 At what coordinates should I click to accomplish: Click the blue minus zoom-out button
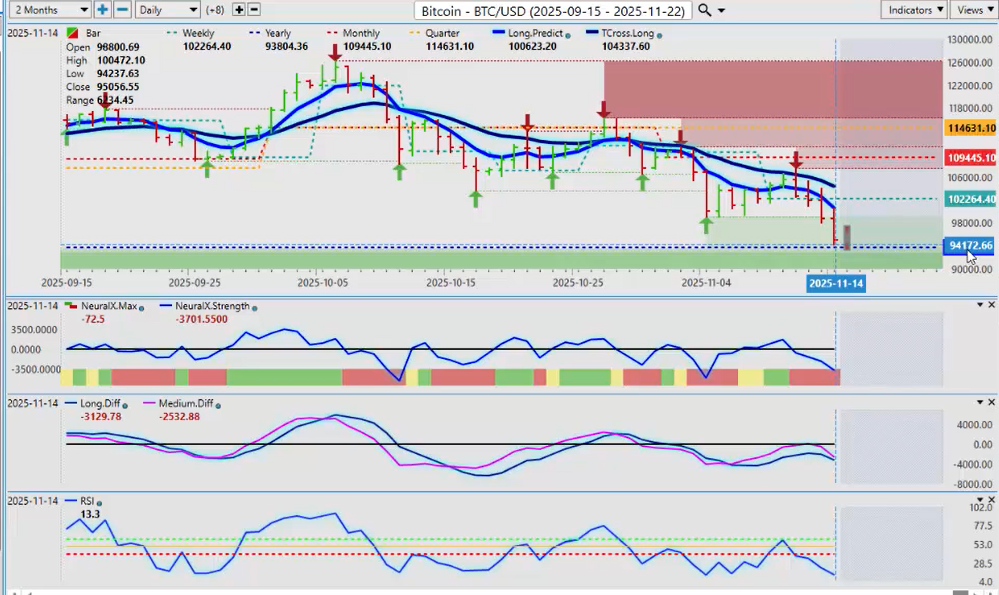click(x=122, y=10)
